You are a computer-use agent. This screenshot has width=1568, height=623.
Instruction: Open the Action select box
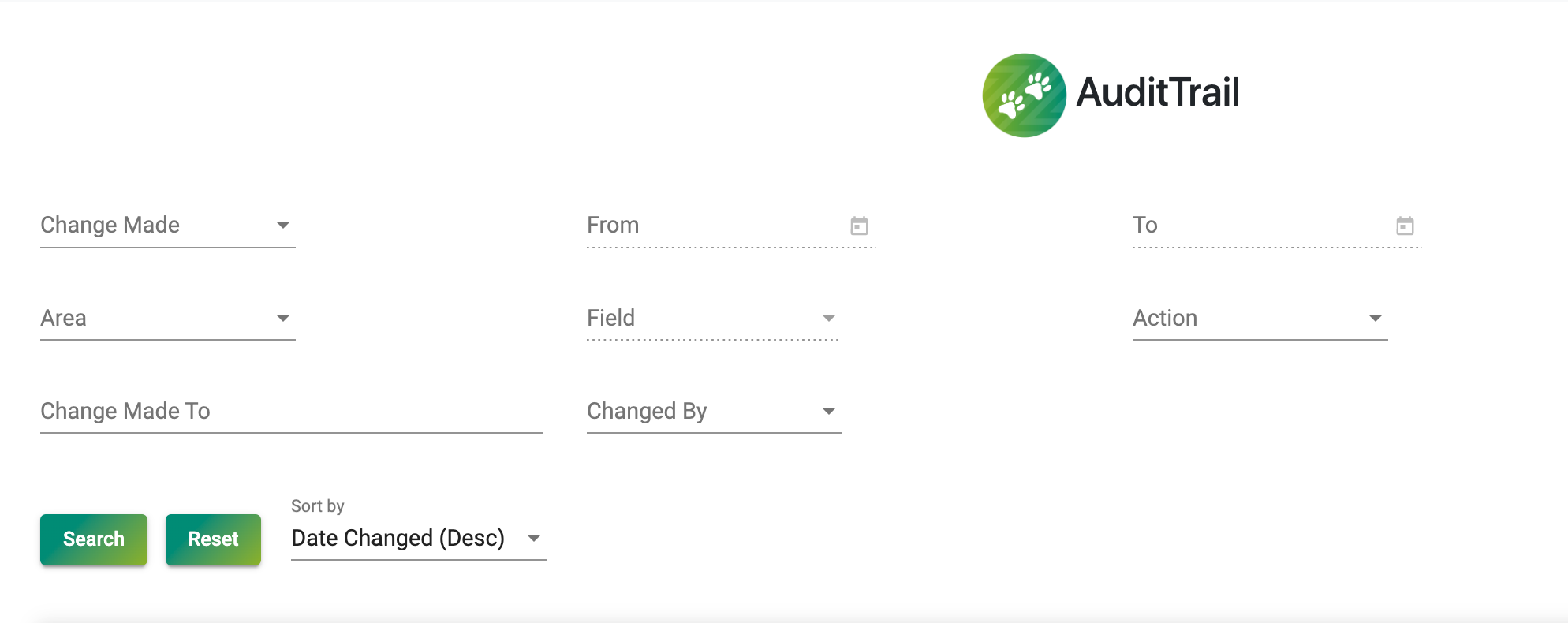[1260, 318]
